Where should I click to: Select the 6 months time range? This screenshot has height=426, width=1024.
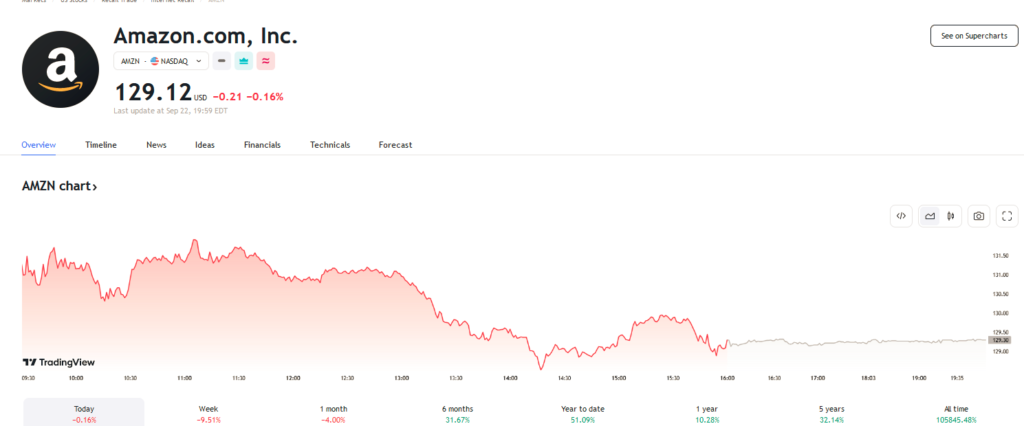coord(458,413)
